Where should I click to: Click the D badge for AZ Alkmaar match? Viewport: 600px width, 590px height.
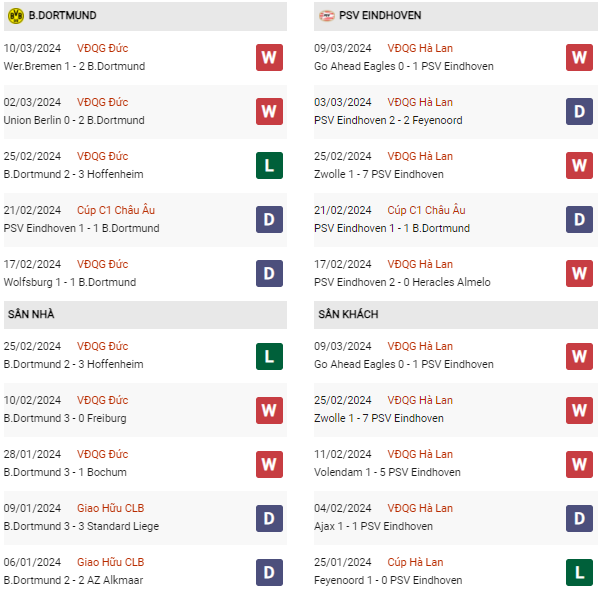[x=269, y=571]
